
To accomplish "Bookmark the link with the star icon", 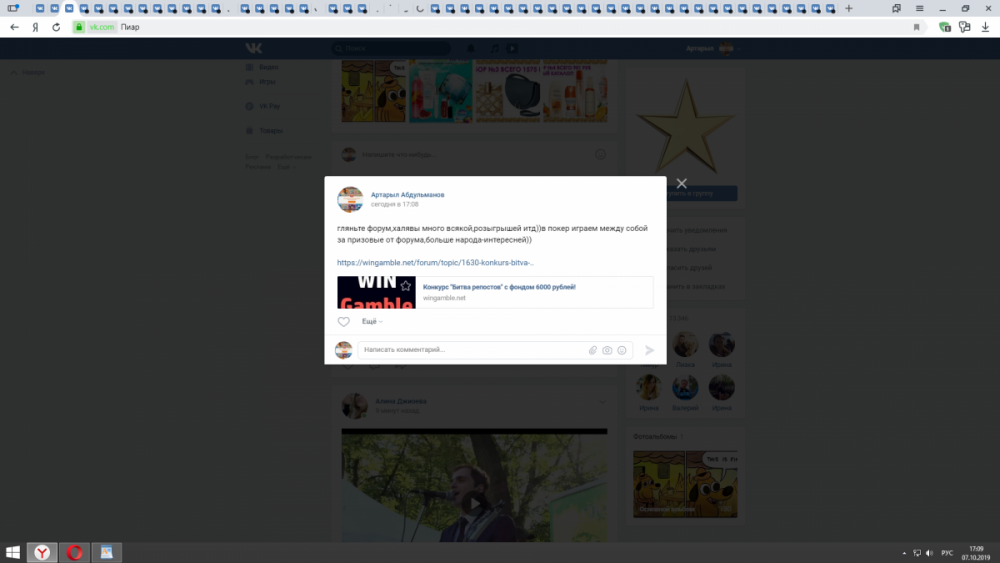I will coord(405,286).
